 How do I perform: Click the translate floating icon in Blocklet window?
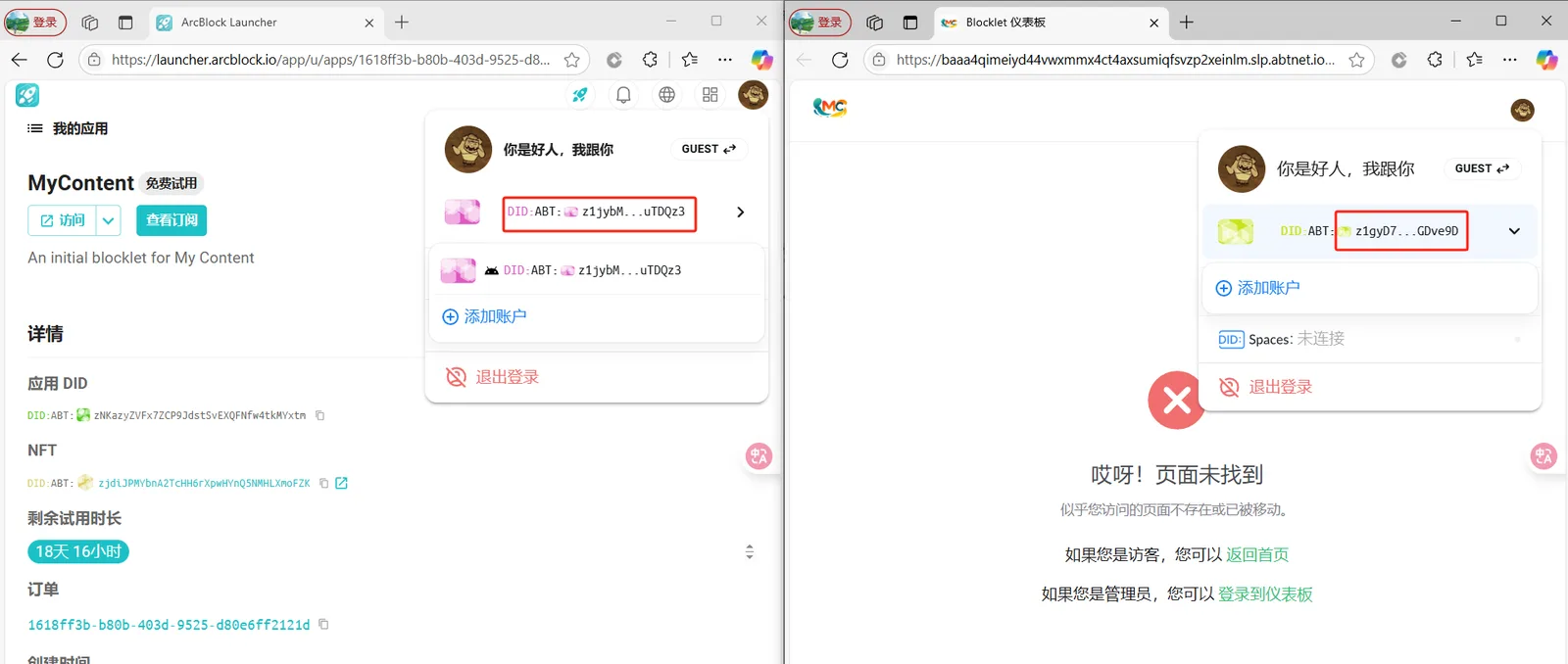[x=1543, y=456]
